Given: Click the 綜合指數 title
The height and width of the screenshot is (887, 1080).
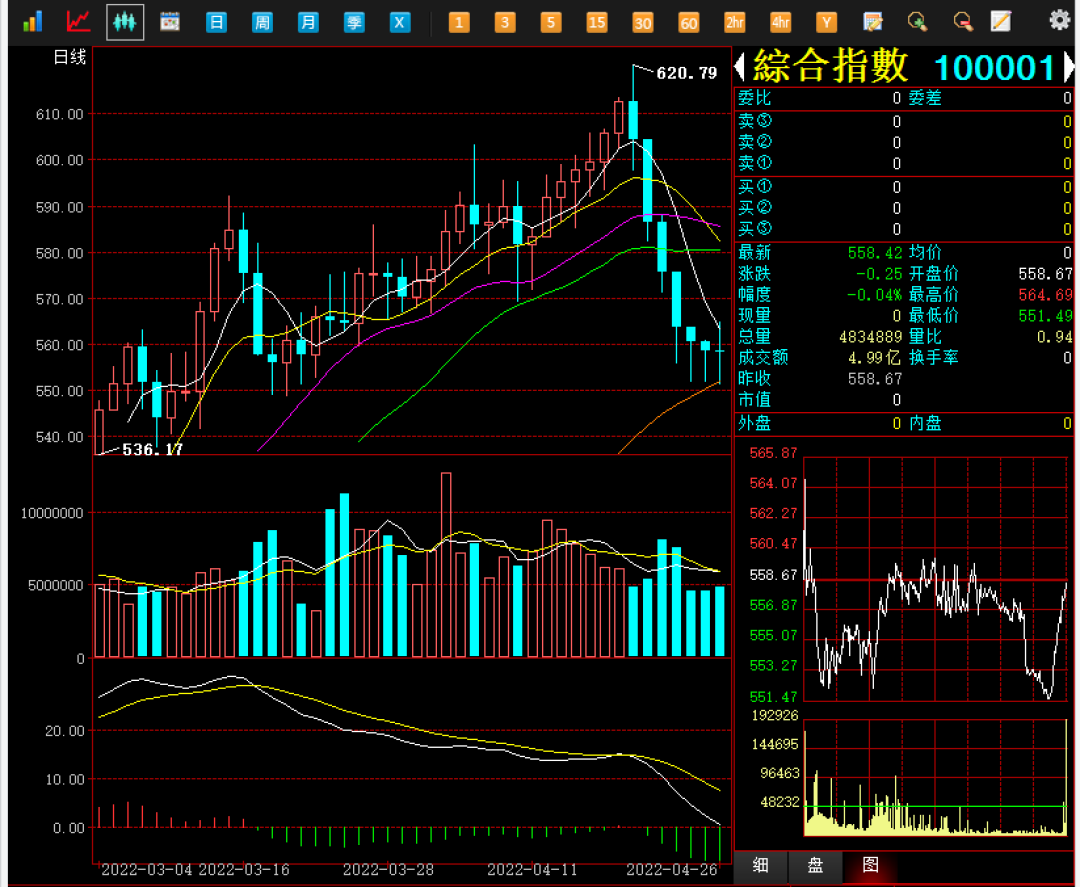Looking at the screenshot, I should [x=831, y=66].
